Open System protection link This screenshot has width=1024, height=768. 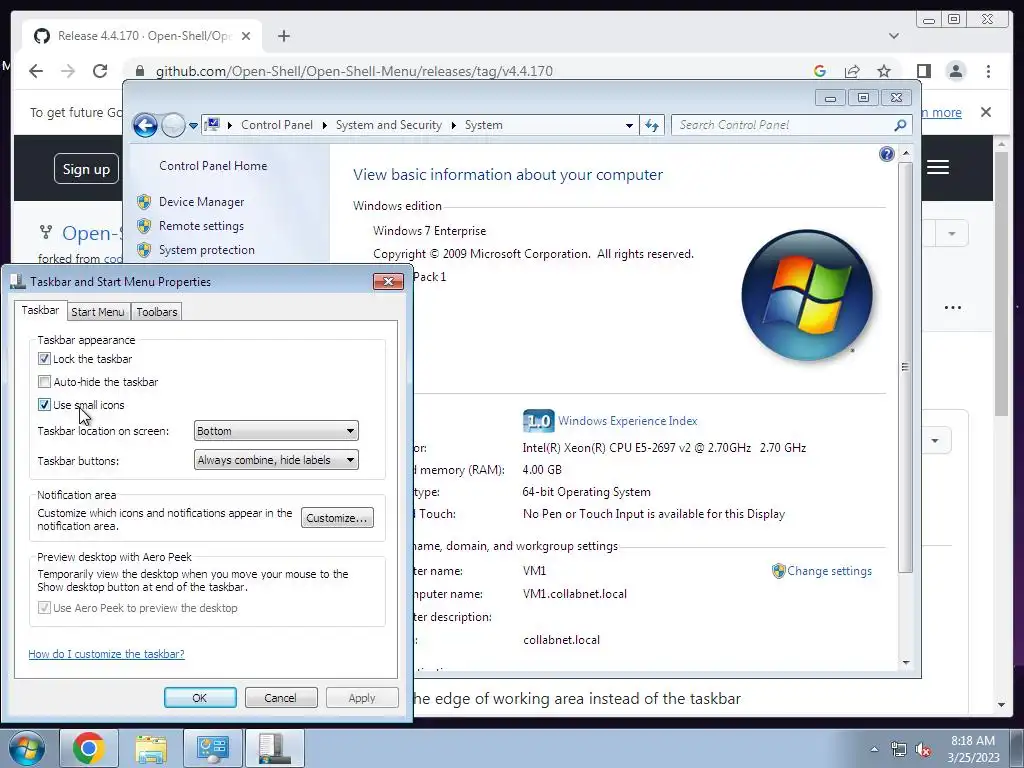click(206, 250)
